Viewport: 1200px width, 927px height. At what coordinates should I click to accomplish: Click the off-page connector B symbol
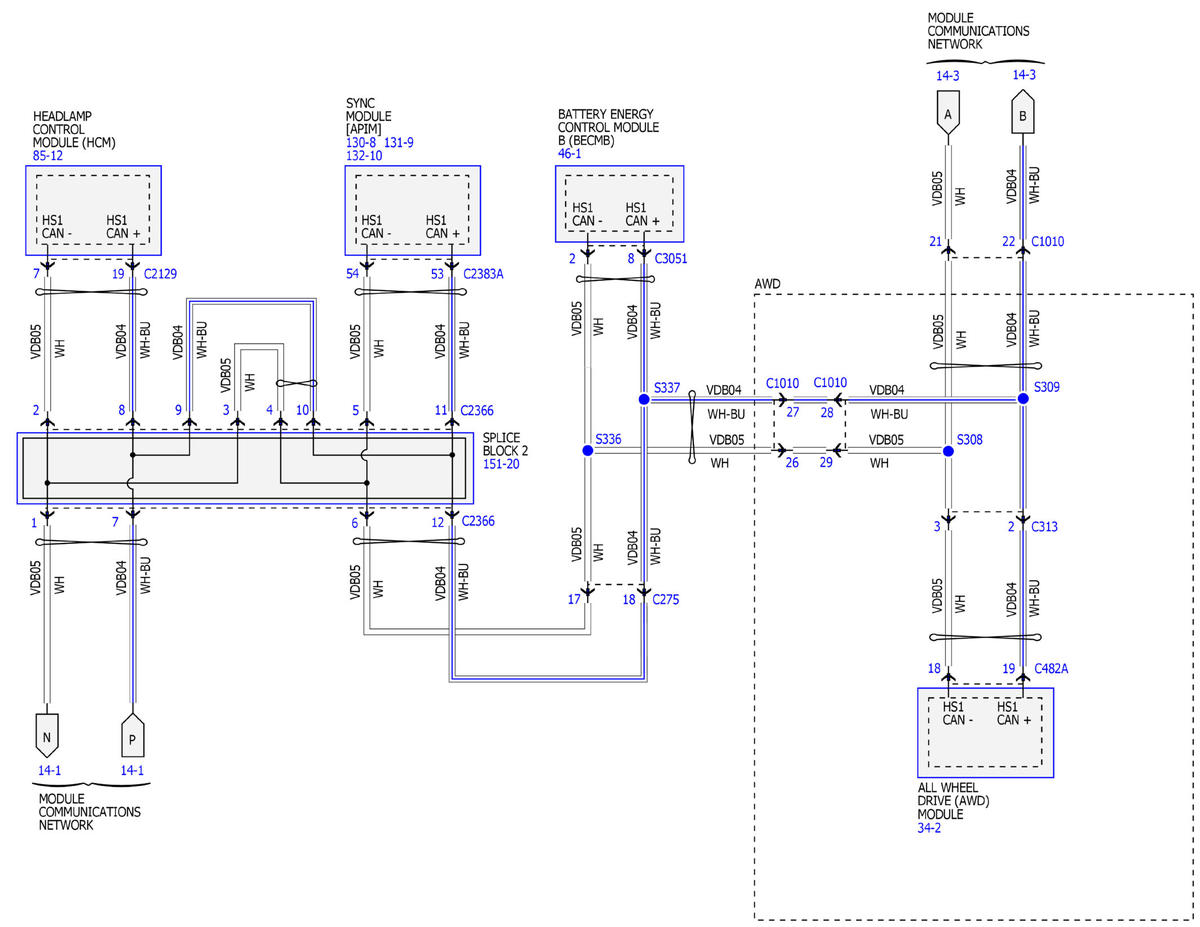click(x=1022, y=113)
